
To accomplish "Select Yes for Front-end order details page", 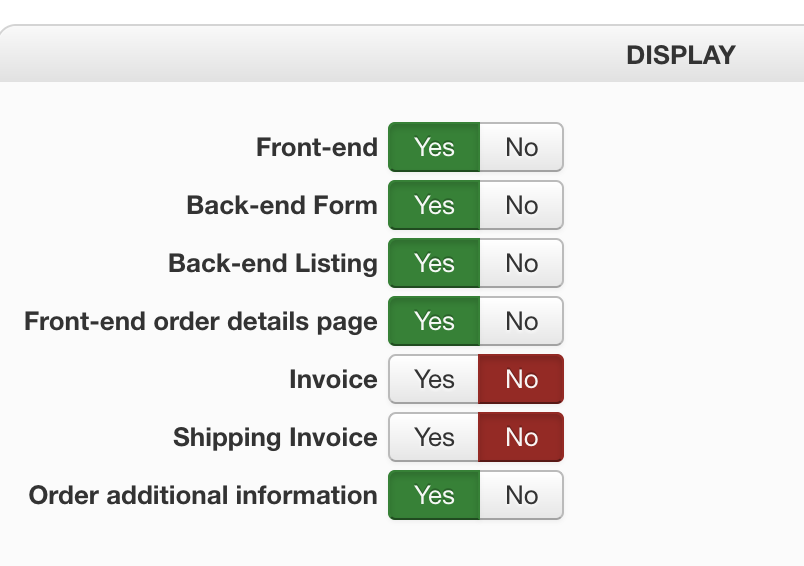I will pyautogui.click(x=434, y=321).
